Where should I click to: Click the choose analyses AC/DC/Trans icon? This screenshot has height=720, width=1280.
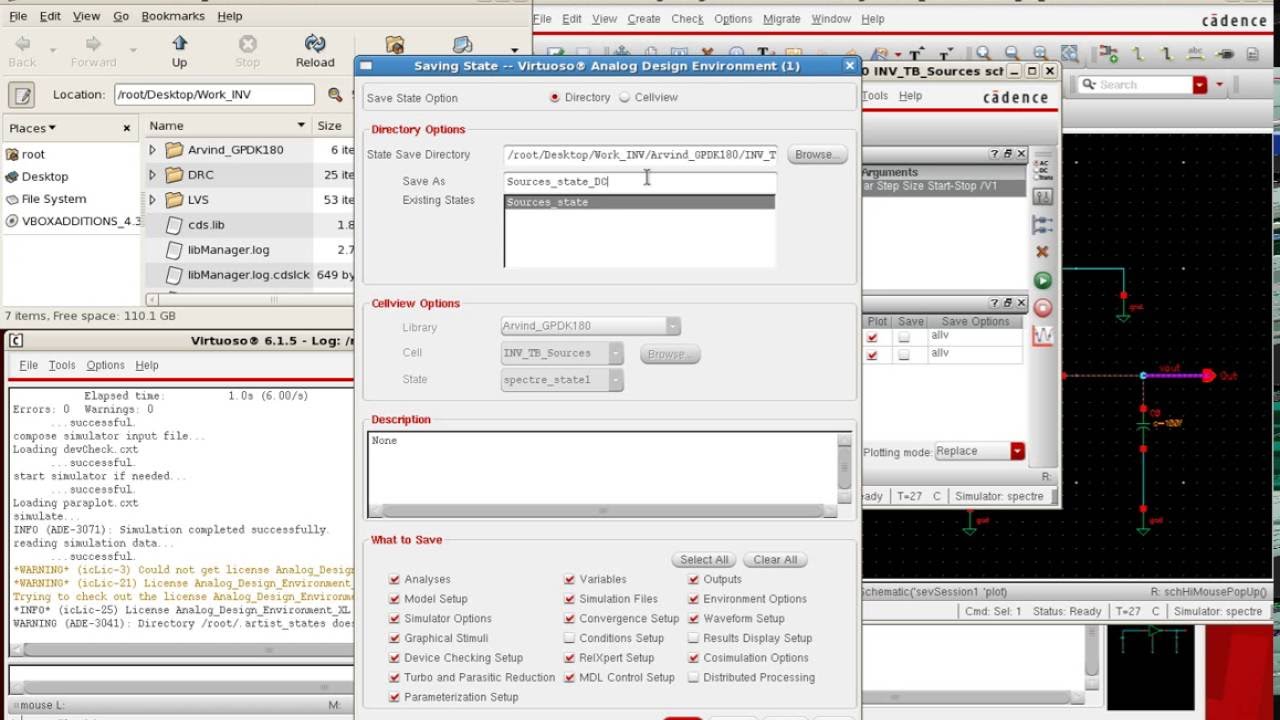[1042, 169]
